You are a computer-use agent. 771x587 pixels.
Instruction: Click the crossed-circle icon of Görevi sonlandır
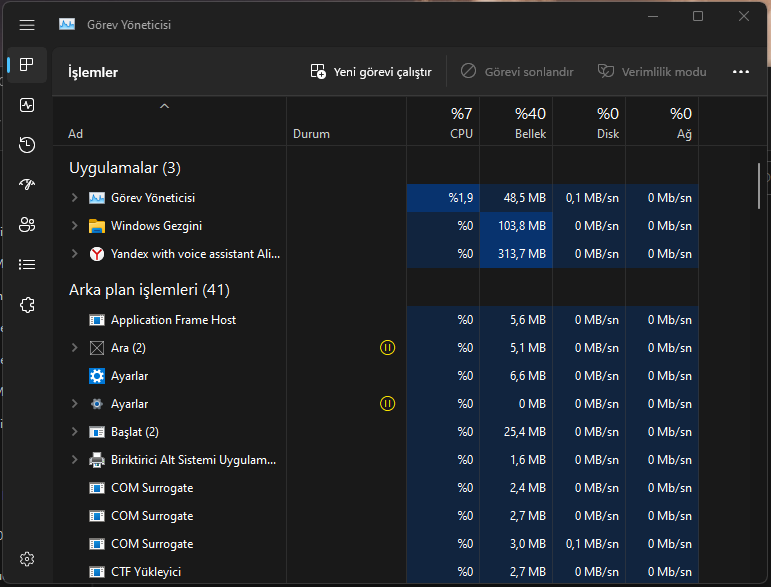pos(468,71)
